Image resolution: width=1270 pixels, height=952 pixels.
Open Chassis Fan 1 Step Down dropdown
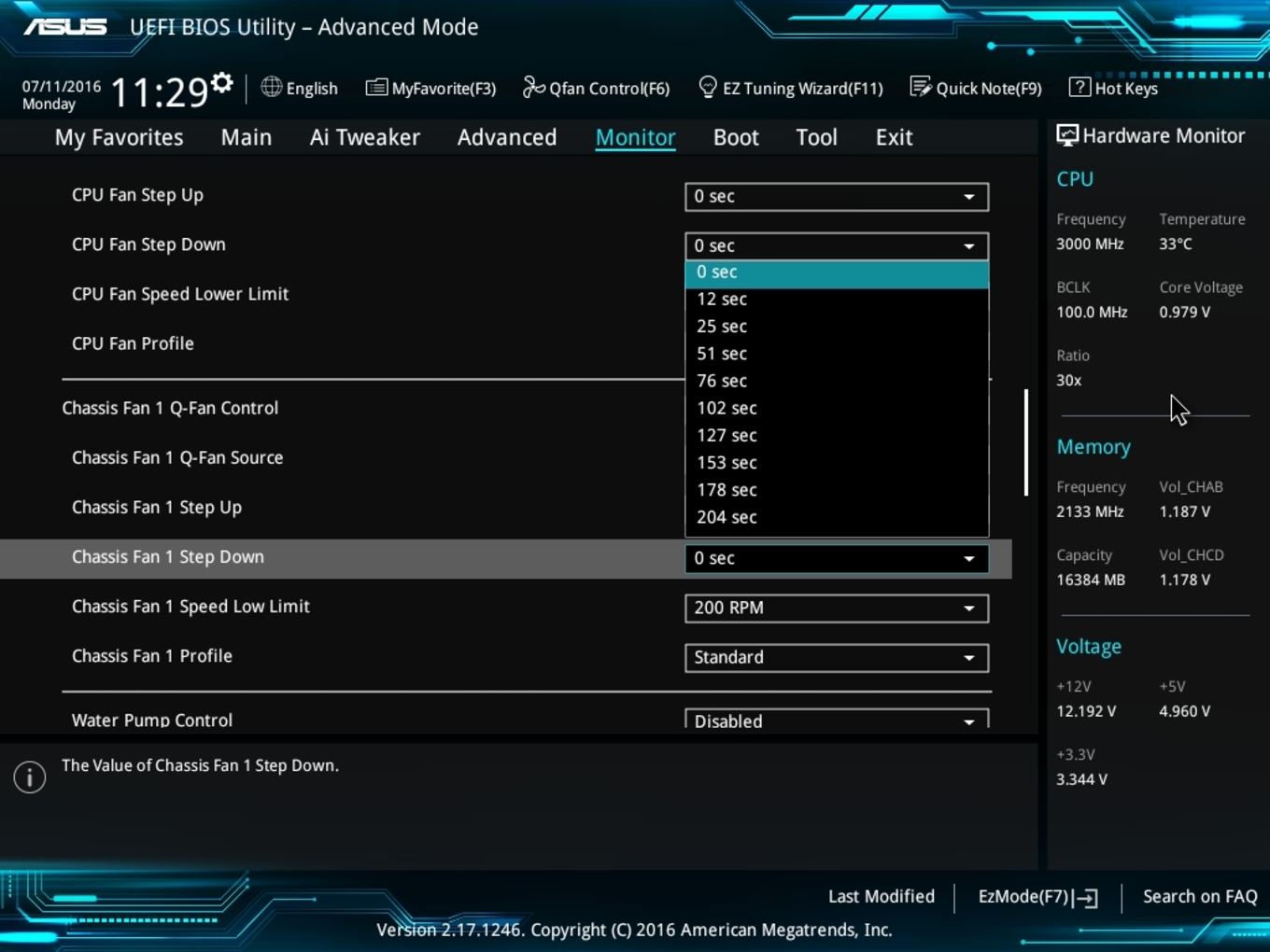837,558
